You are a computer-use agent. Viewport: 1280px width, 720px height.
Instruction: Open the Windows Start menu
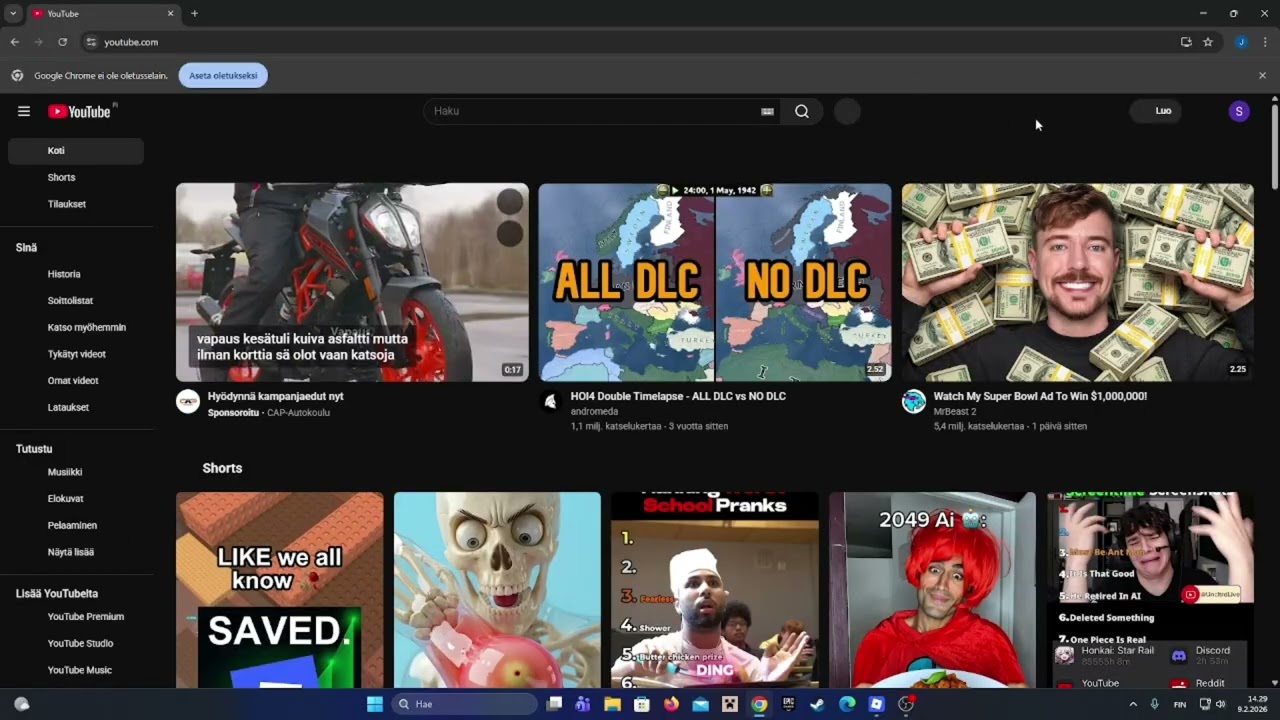(375, 704)
